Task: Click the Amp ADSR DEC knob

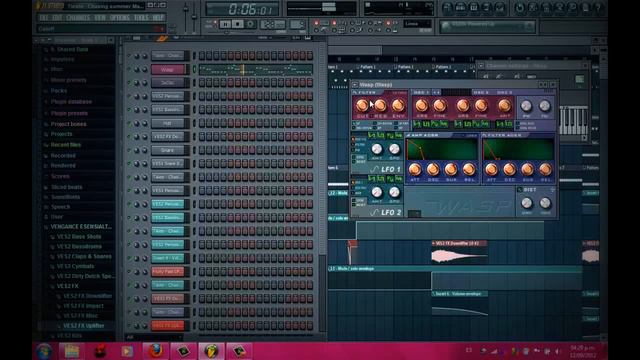Action: 433,169
